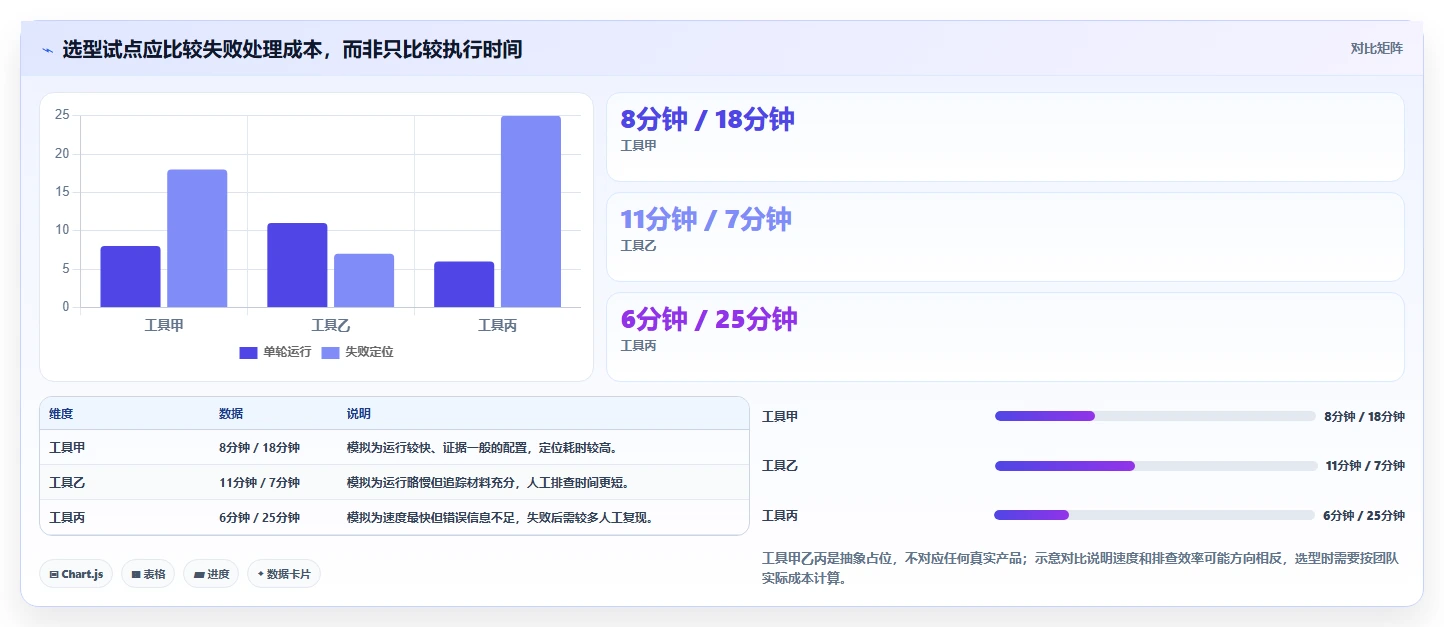Viewport: 1444px width, 627px height.
Task: Click the 进度 tag chip
Action: click(211, 574)
